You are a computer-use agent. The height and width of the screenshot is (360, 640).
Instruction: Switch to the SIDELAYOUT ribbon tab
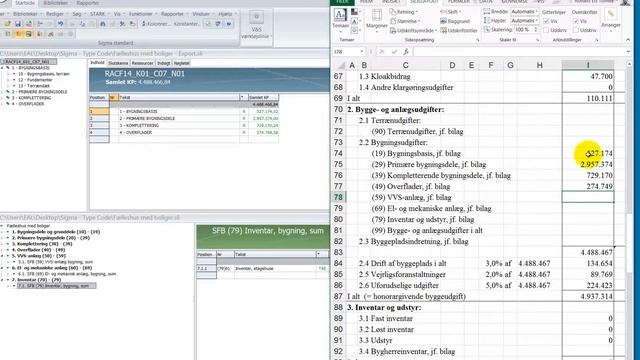point(424,2)
